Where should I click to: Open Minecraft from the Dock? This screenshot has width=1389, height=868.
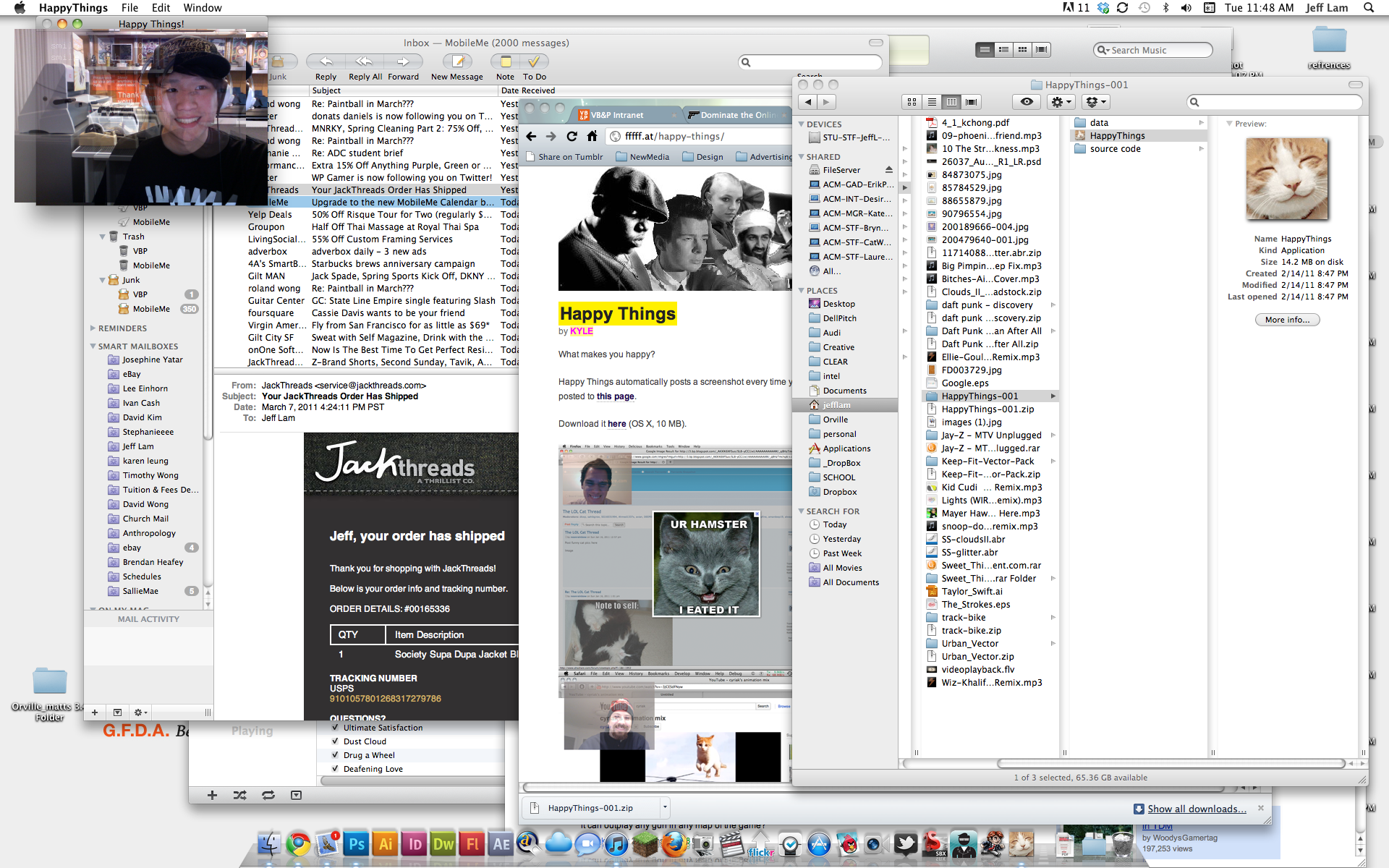645,843
